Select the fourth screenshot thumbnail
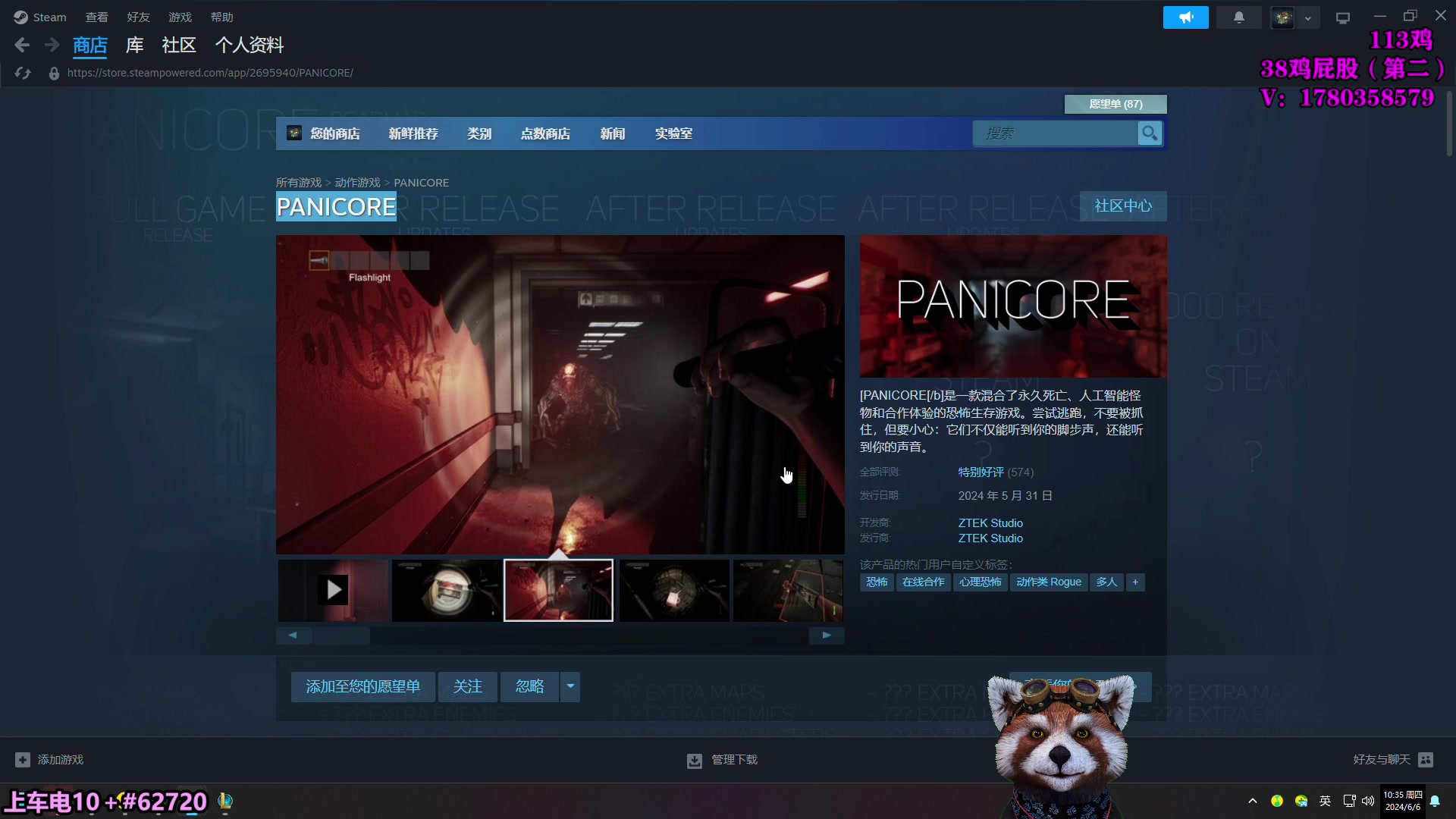Screen dimensions: 1456x819 [x=674, y=590]
